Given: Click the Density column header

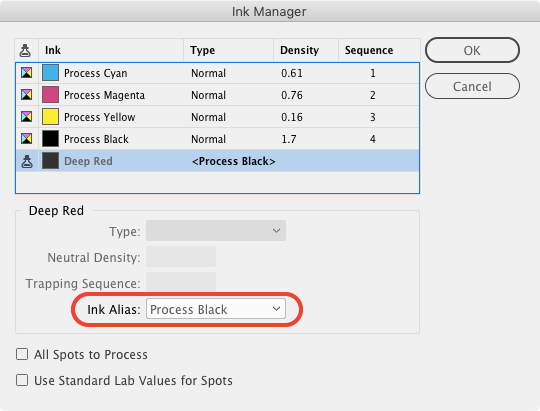Looking at the screenshot, I should [306, 50].
